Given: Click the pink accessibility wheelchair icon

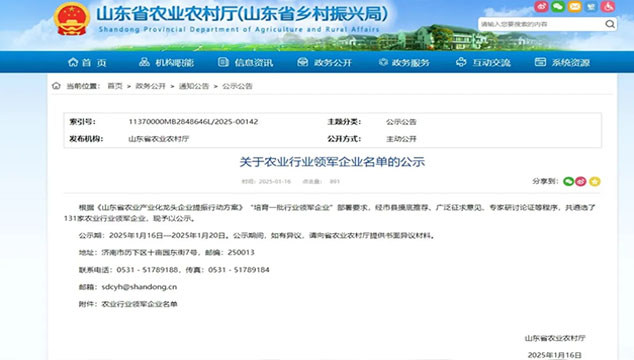Looking at the screenshot, I should click(x=608, y=6).
